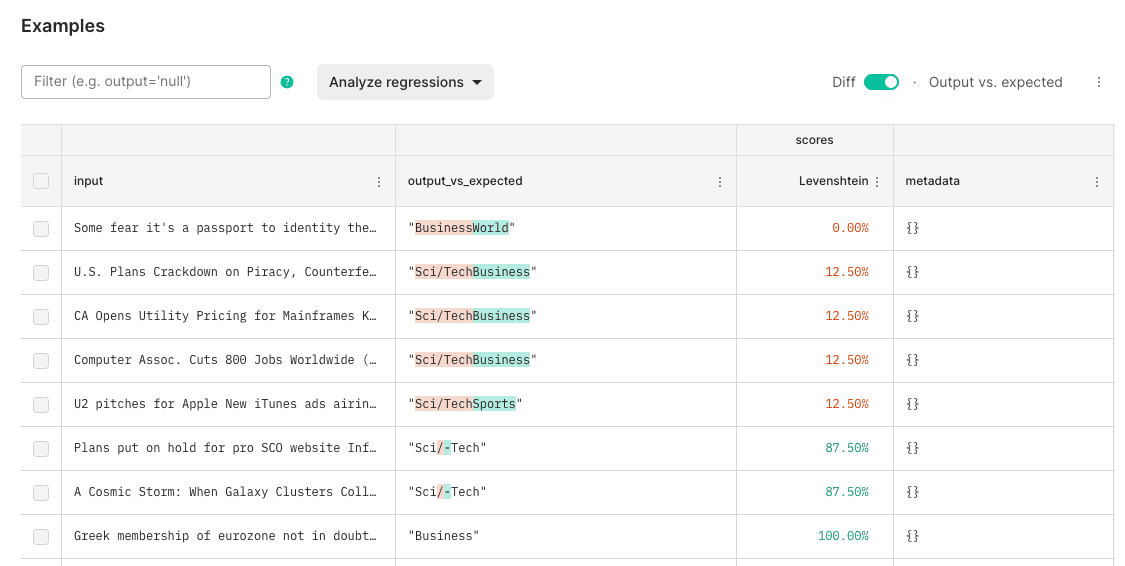Open the Some fear it's a passport row
The width and height of the screenshot is (1125, 566).
[x=225, y=228]
